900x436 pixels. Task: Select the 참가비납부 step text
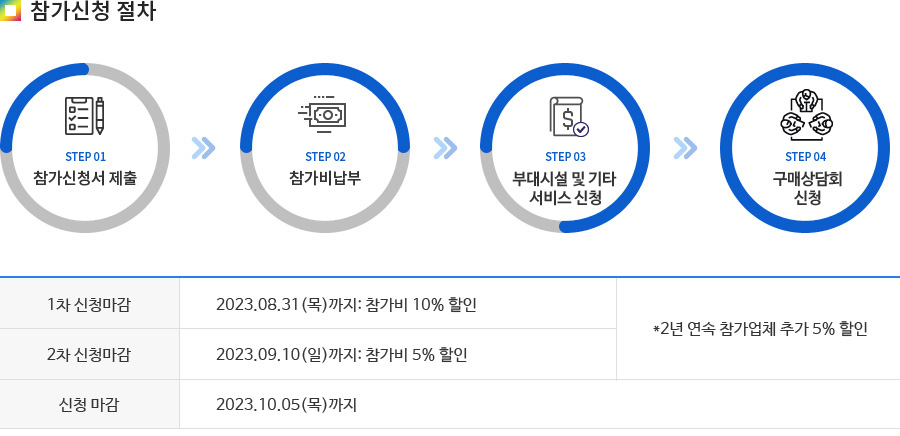[x=325, y=178]
